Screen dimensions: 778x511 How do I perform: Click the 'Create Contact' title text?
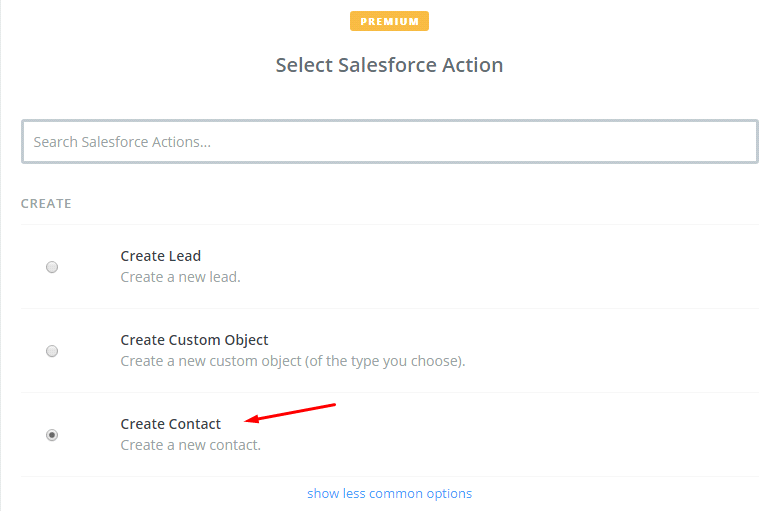tap(171, 424)
